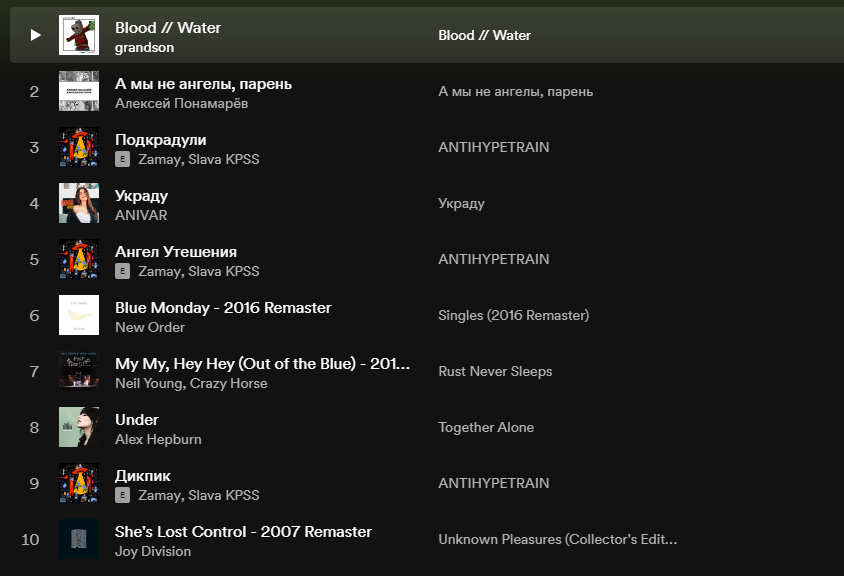Click the explicit badge on Ангел Утешения
The width and height of the screenshot is (844, 576).
pyautogui.click(x=123, y=271)
